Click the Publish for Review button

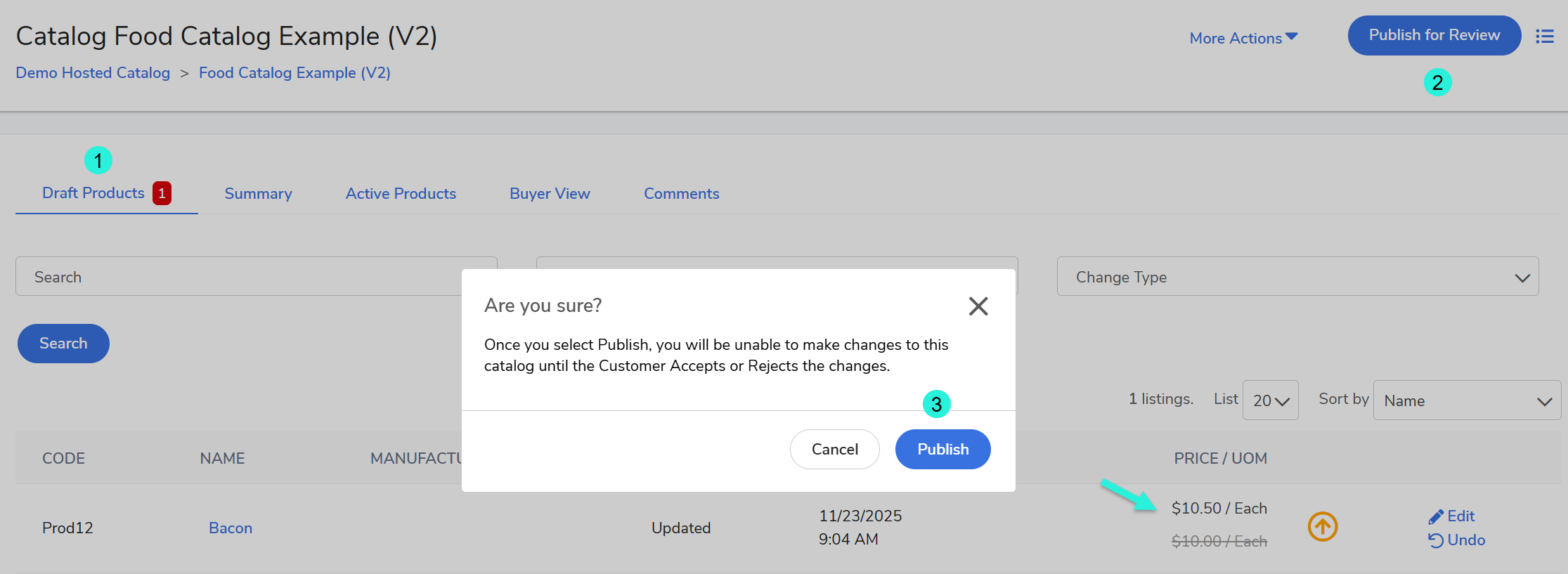click(x=1434, y=35)
